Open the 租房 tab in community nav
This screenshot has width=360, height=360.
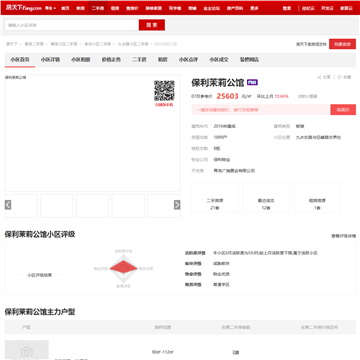(162, 60)
